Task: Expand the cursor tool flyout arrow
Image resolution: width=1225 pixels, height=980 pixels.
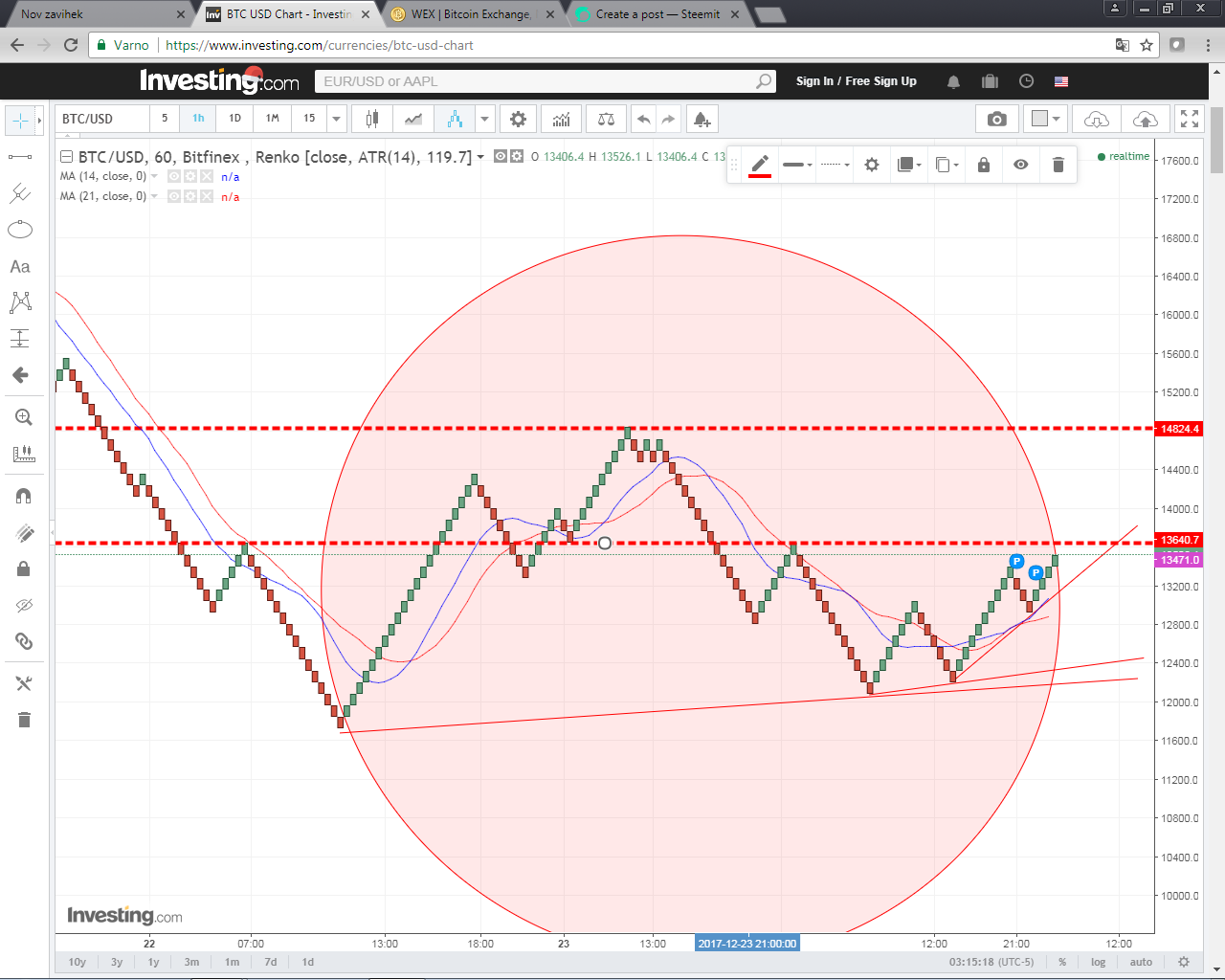Action: click(x=39, y=121)
